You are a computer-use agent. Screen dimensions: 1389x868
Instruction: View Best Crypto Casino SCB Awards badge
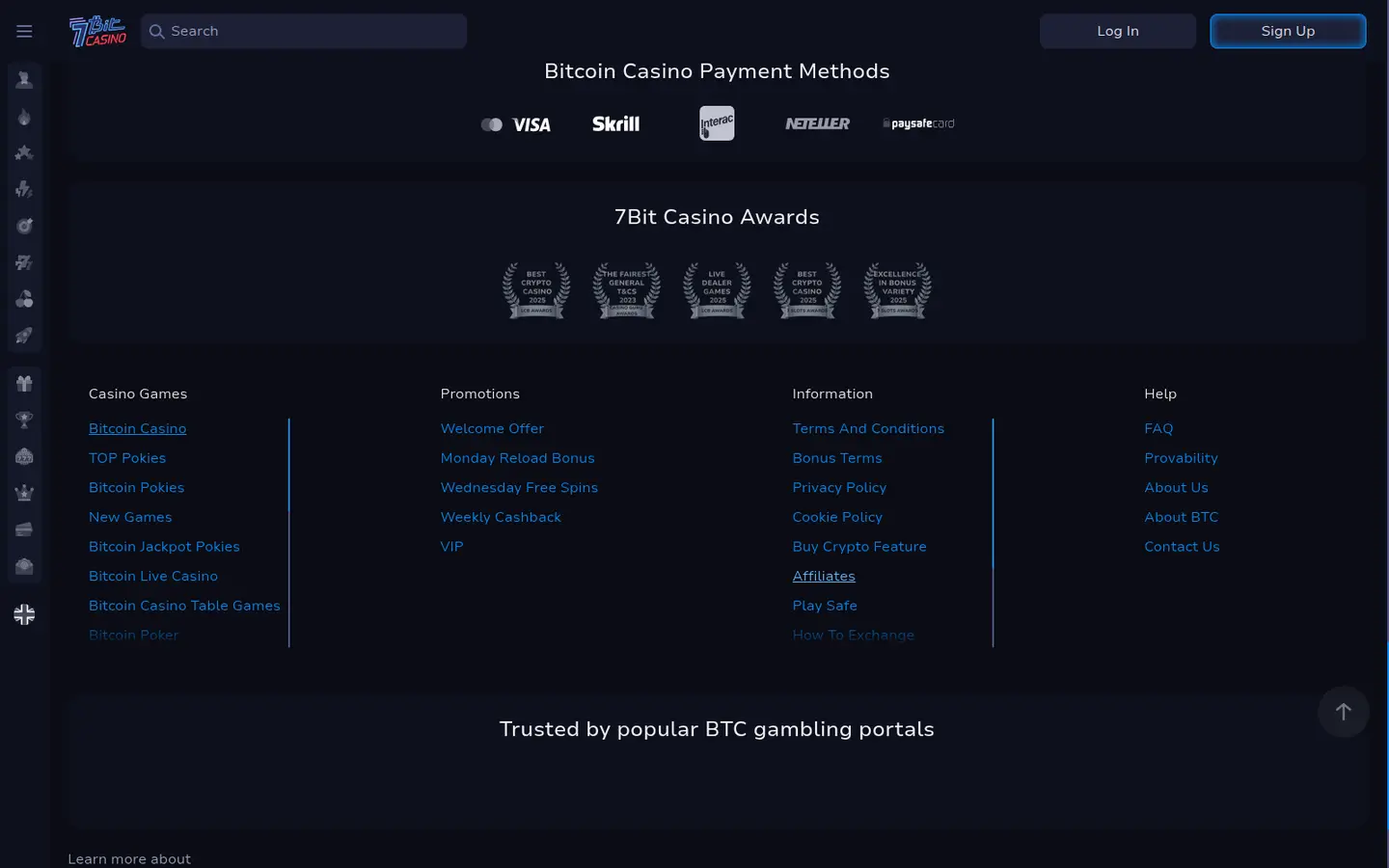536,290
